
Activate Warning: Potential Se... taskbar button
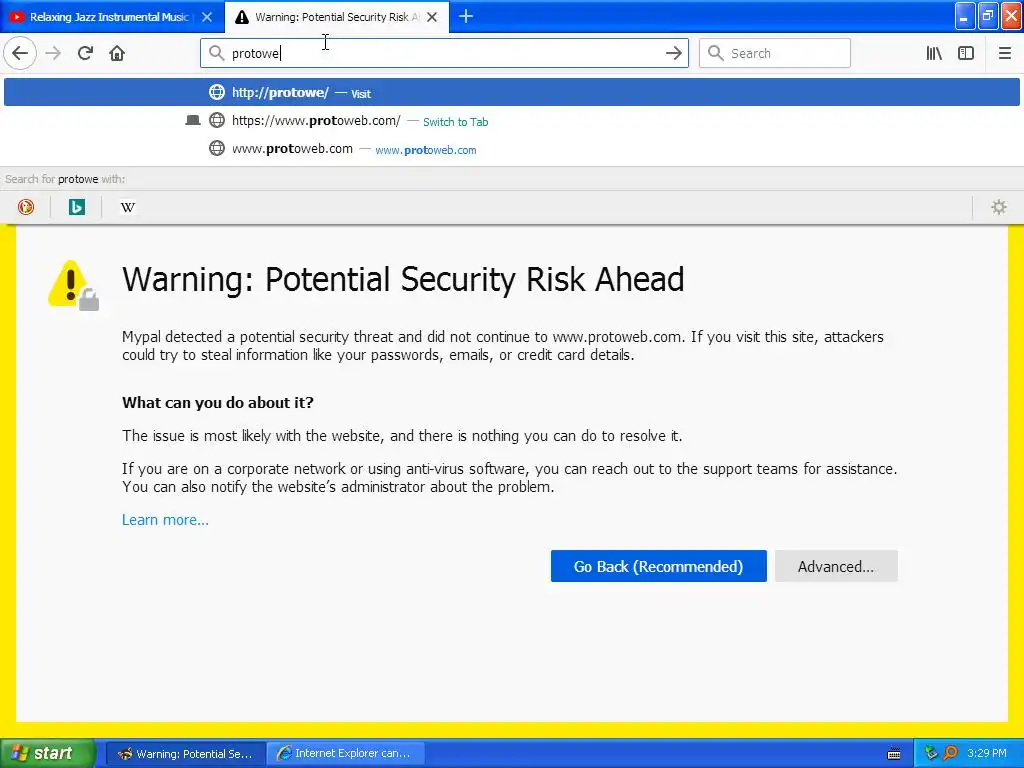tap(185, 754)
